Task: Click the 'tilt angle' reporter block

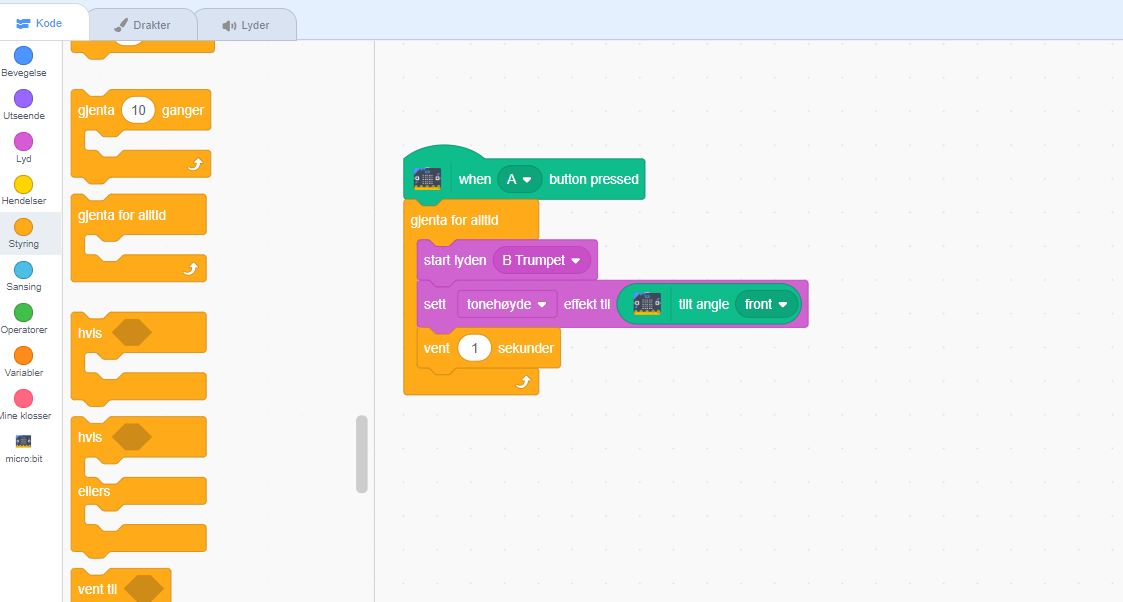Action: [709, 304]
